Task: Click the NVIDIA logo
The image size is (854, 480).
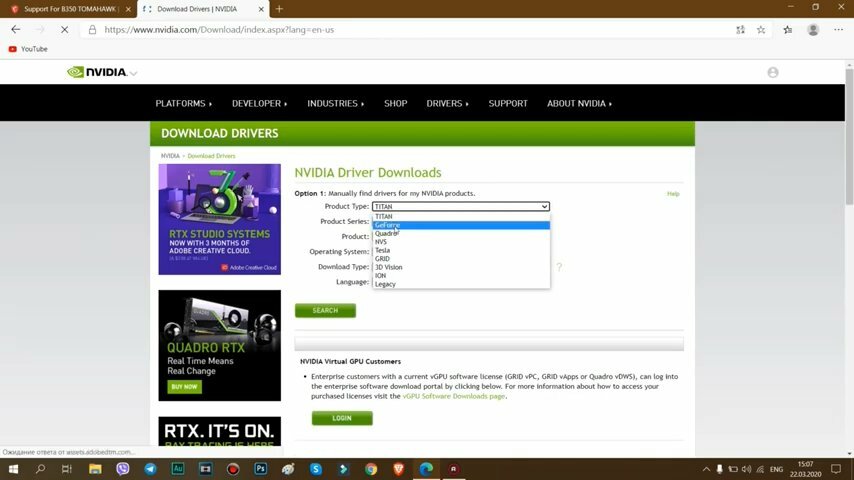Action: click(97, 72)
